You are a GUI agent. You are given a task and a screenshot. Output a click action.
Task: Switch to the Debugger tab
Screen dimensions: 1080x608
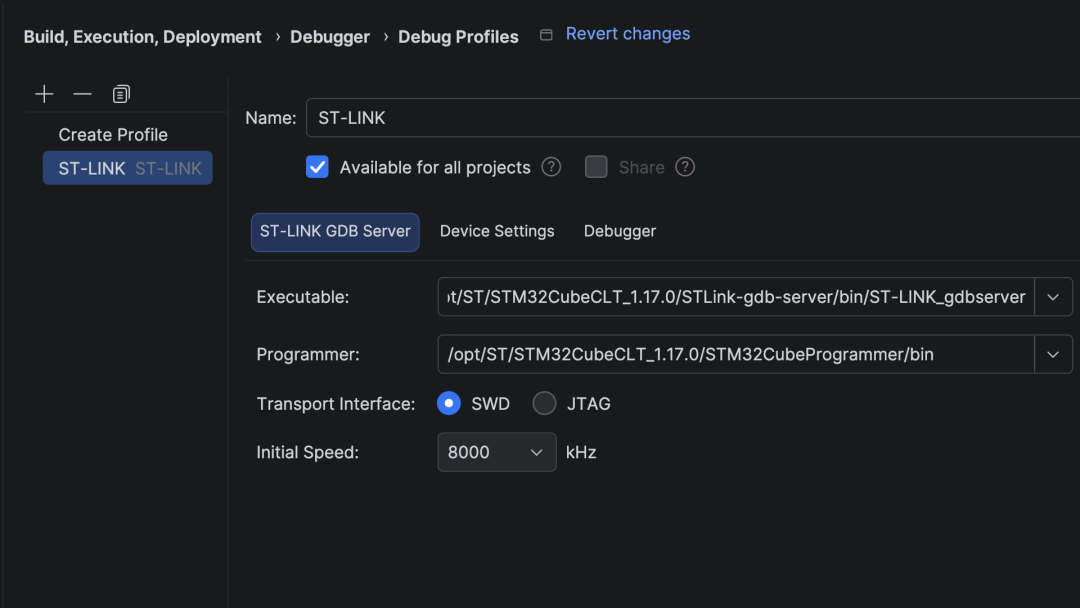point(620,231)
